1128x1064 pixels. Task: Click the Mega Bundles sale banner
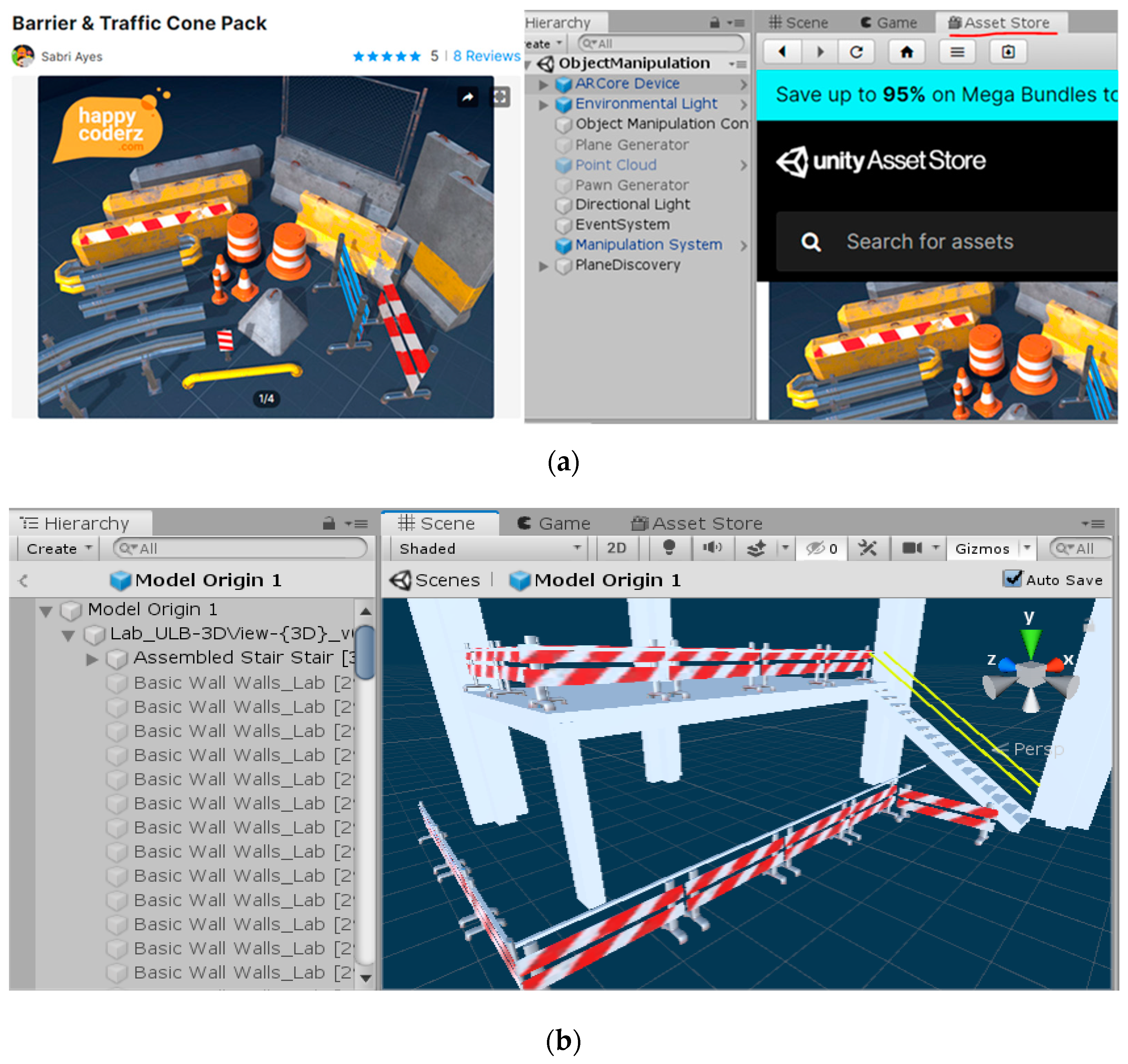tap(937, 95)
